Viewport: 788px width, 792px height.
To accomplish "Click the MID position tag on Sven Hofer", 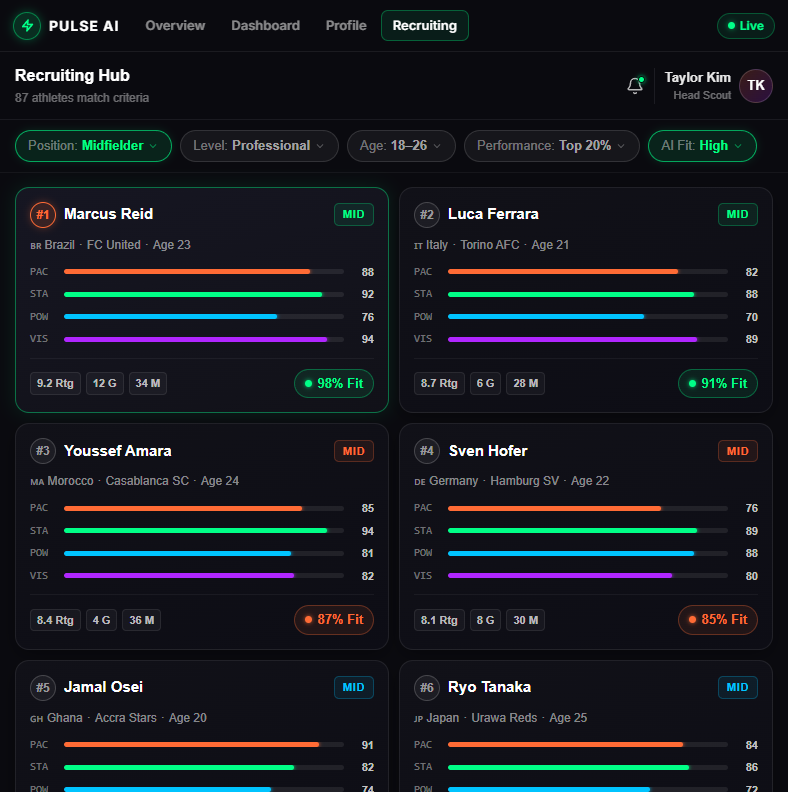I will pos(737,451).
